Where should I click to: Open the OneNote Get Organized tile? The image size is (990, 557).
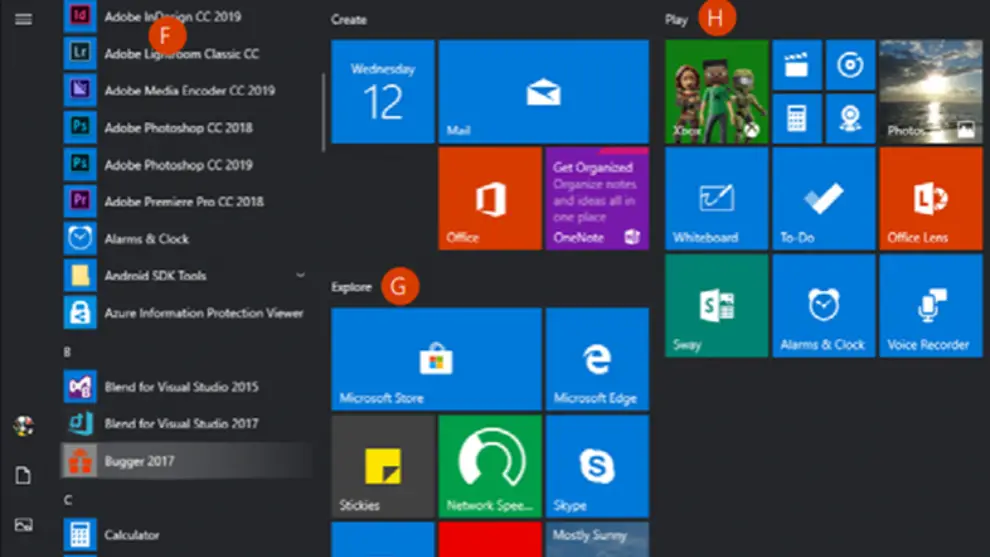597,199
